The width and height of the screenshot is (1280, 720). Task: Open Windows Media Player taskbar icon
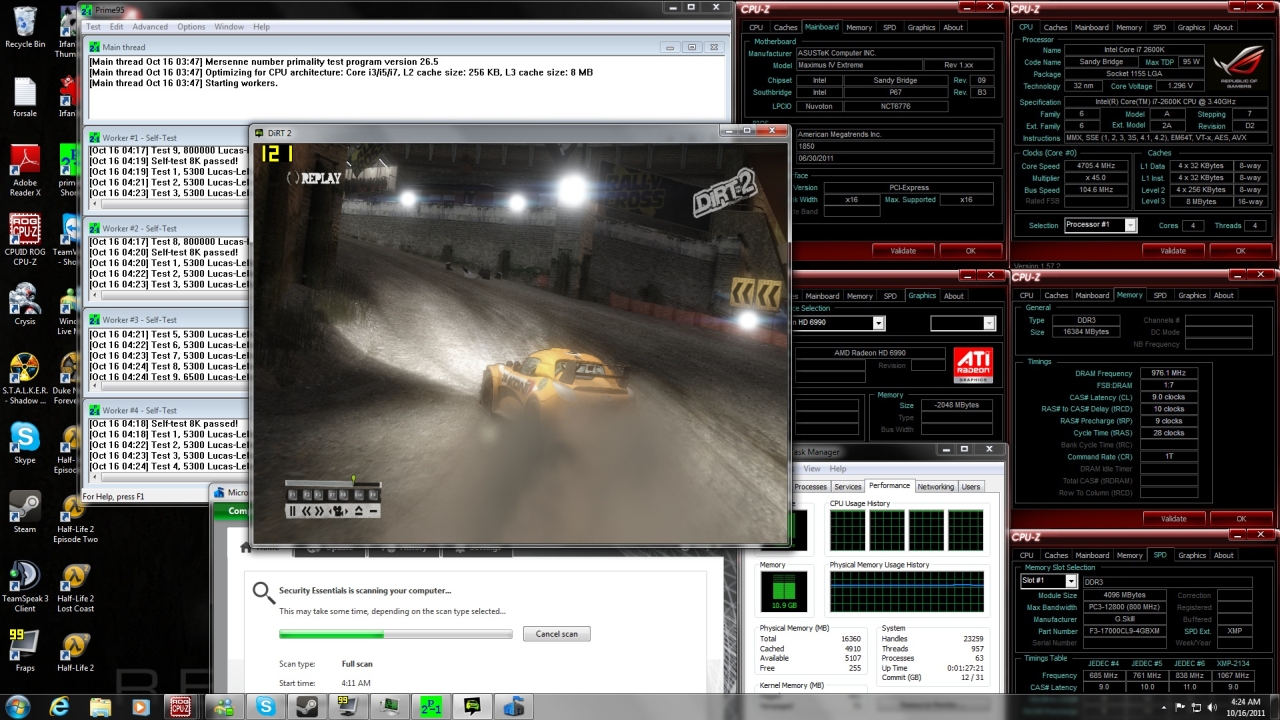click(140, 706)
